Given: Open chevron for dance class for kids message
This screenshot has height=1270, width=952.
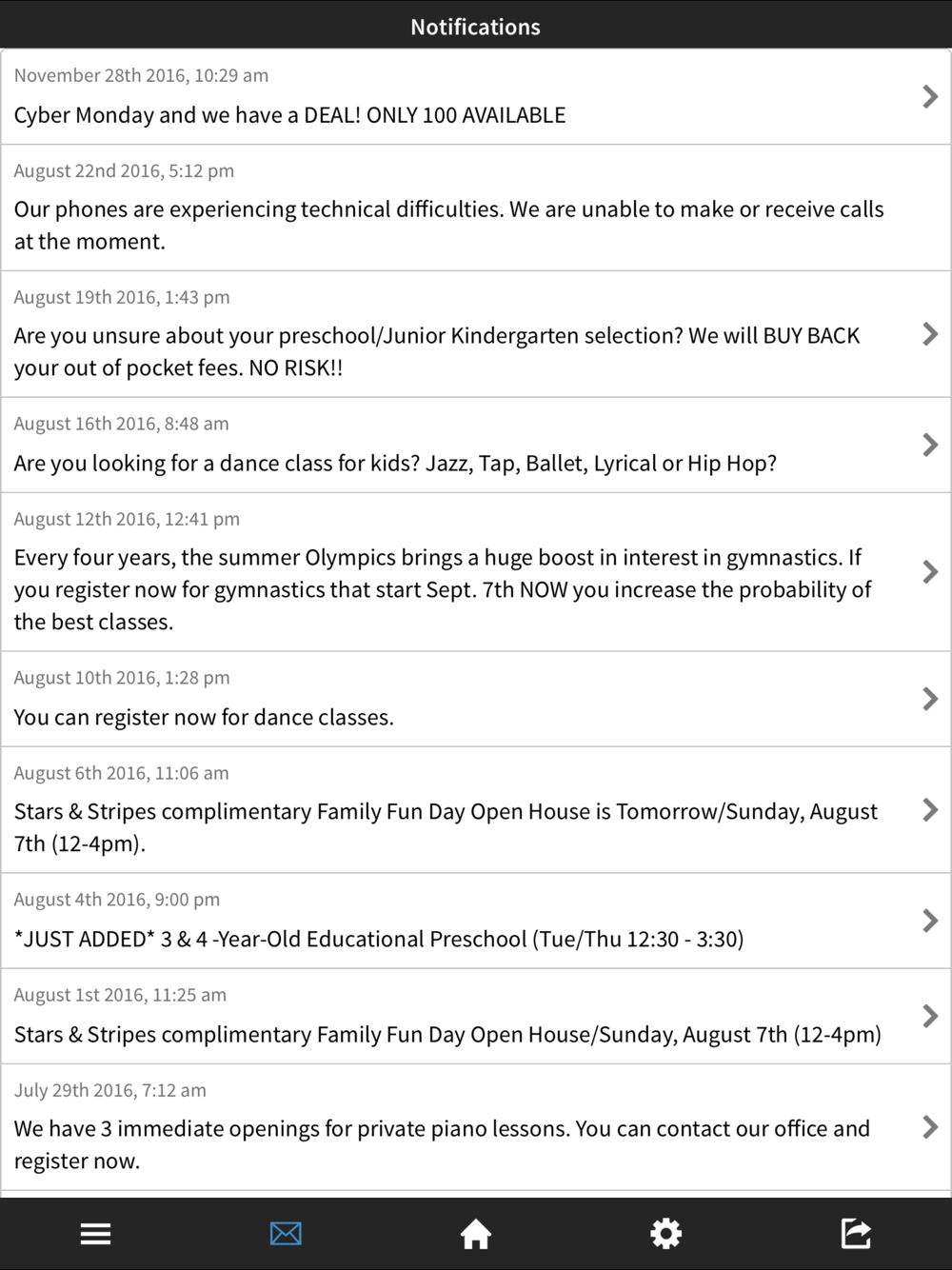Looking at the screenshot, I should [930, 445].
